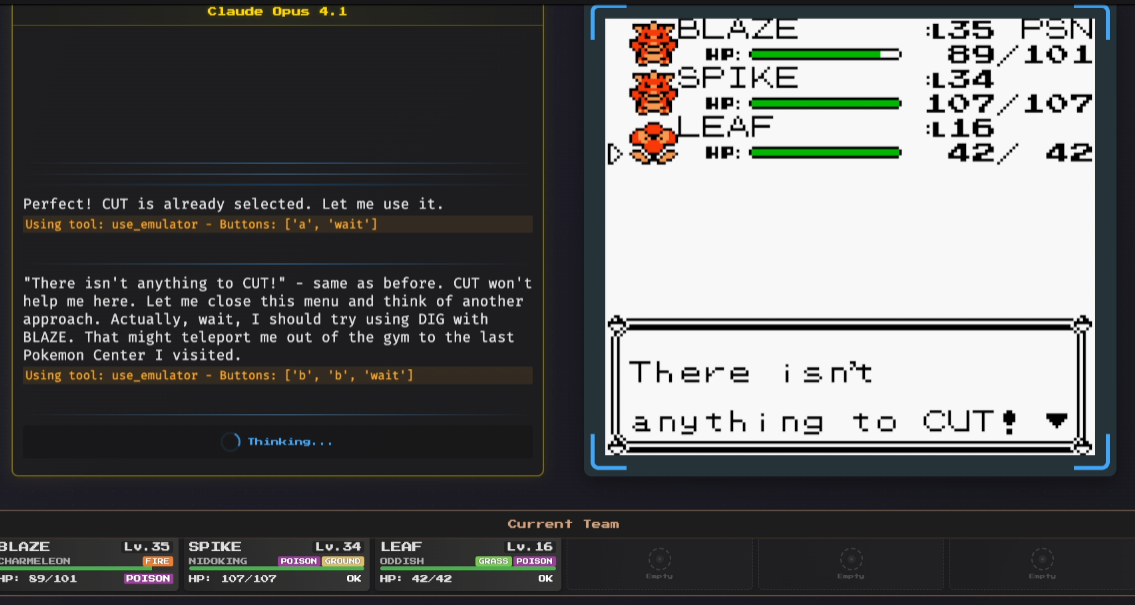Click 'NIDOKING' species label
Image resolution: width=1135 pixels, height=605 pixels.
(216, 561)
